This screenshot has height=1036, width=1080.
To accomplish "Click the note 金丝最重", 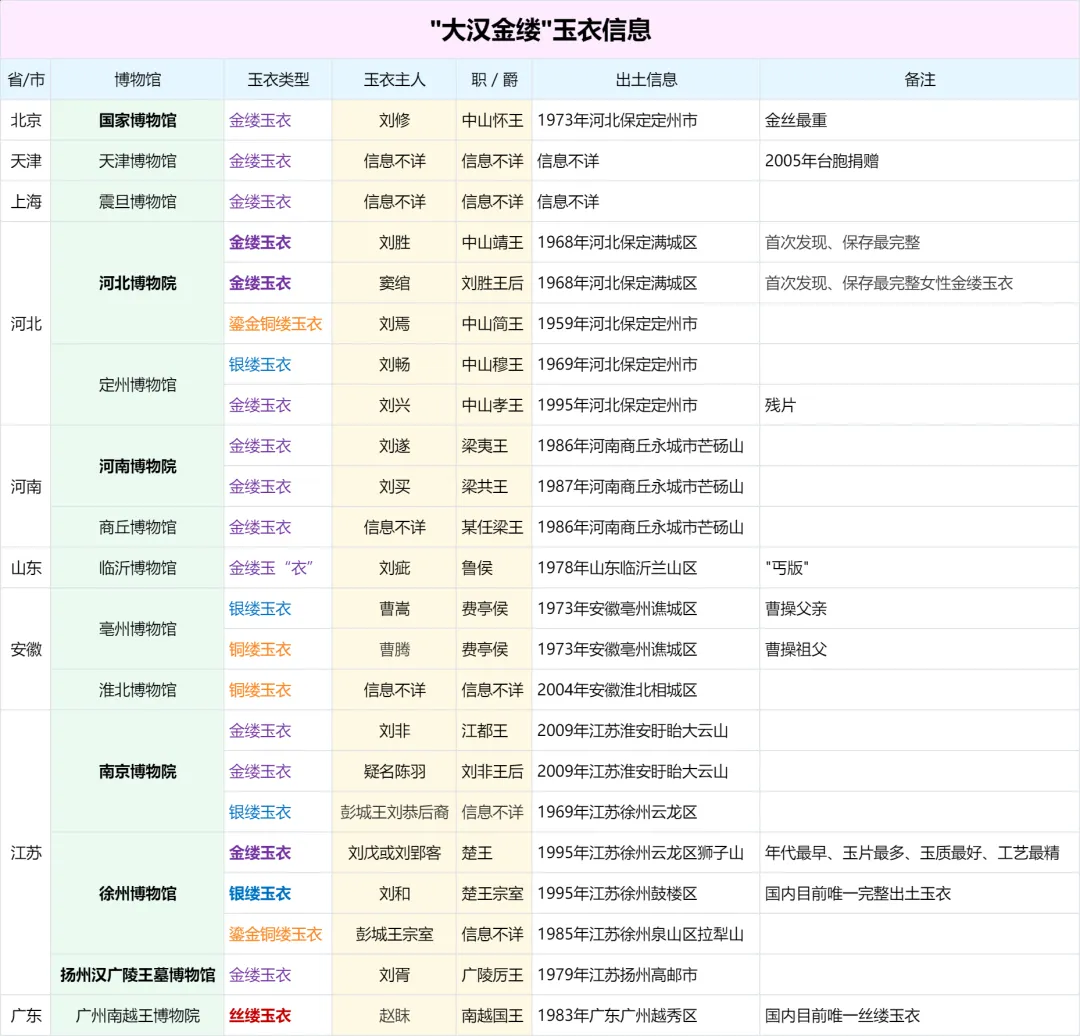I will [796, 121].
